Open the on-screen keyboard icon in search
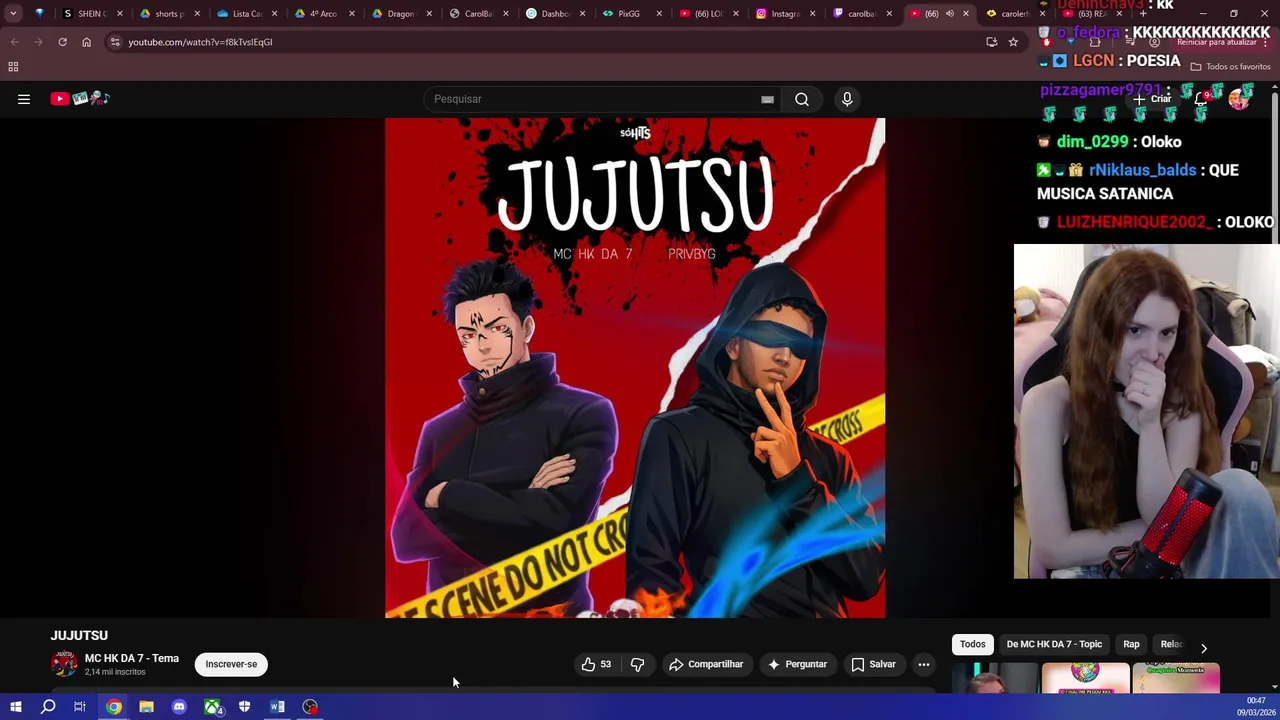The height and width of the screenshot is (720, 1280). coord(767,99)
